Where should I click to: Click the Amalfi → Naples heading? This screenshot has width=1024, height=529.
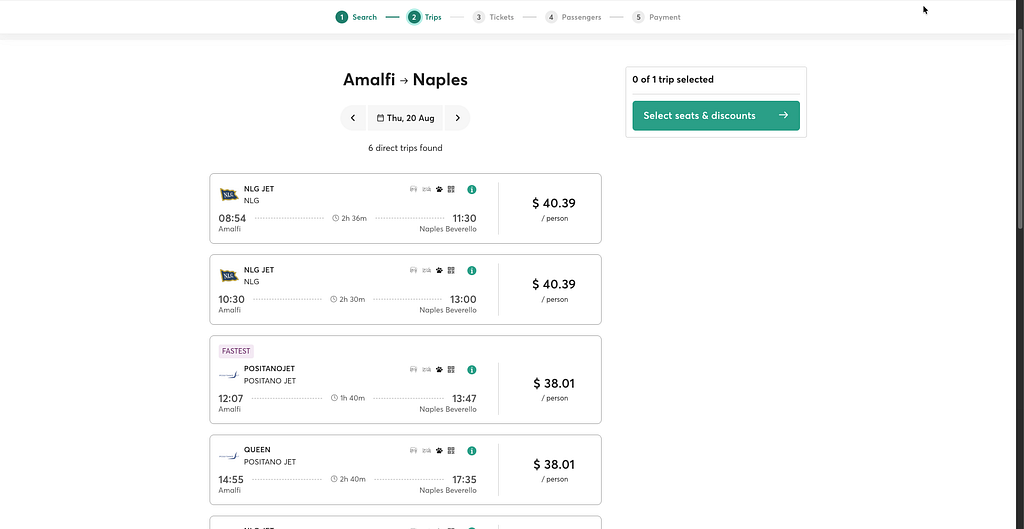(x=406, y=80)
